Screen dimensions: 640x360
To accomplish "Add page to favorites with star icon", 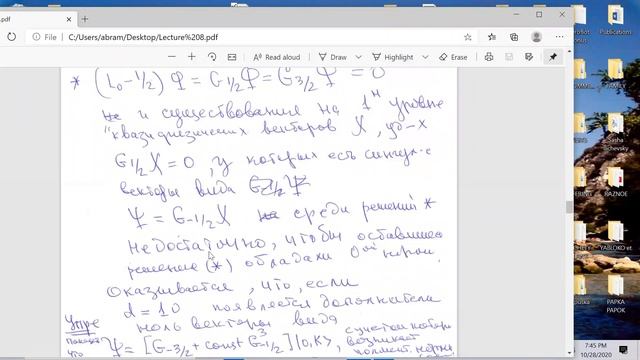I will pyautogui.click(x=468, y=37).
